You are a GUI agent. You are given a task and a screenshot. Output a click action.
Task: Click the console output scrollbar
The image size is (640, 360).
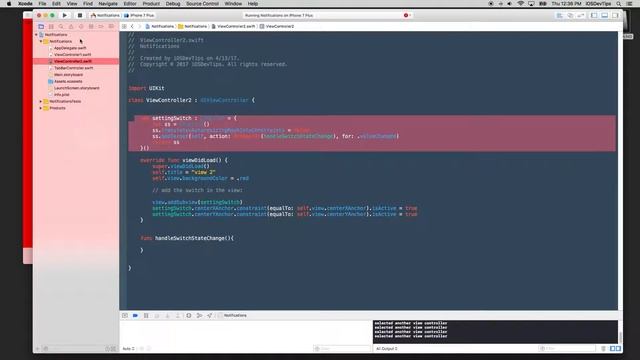[620, 337]
